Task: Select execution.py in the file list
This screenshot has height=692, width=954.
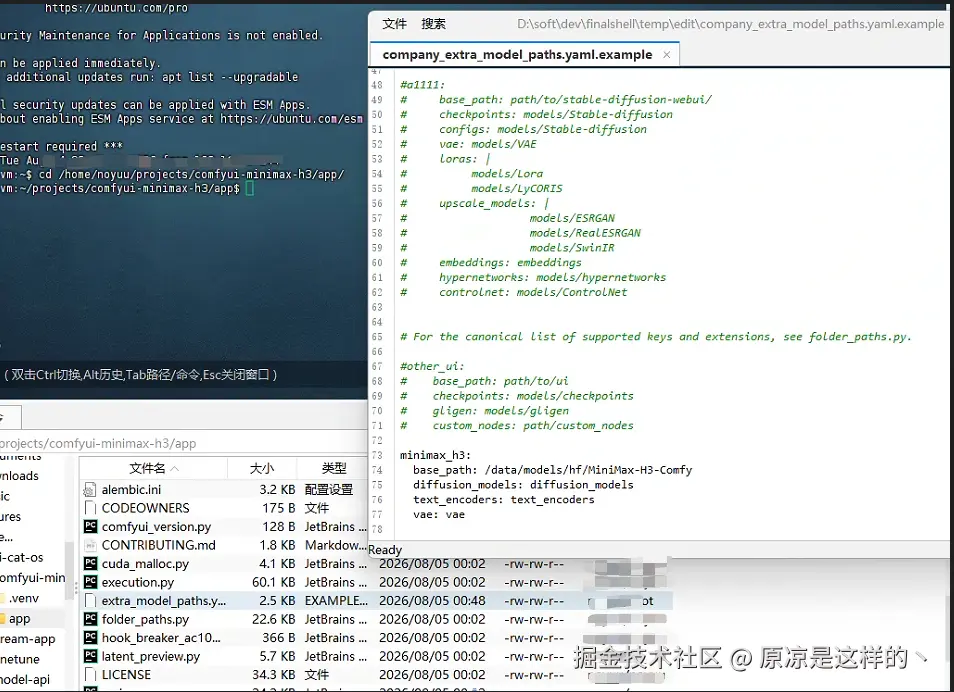Action: [138, 582]
